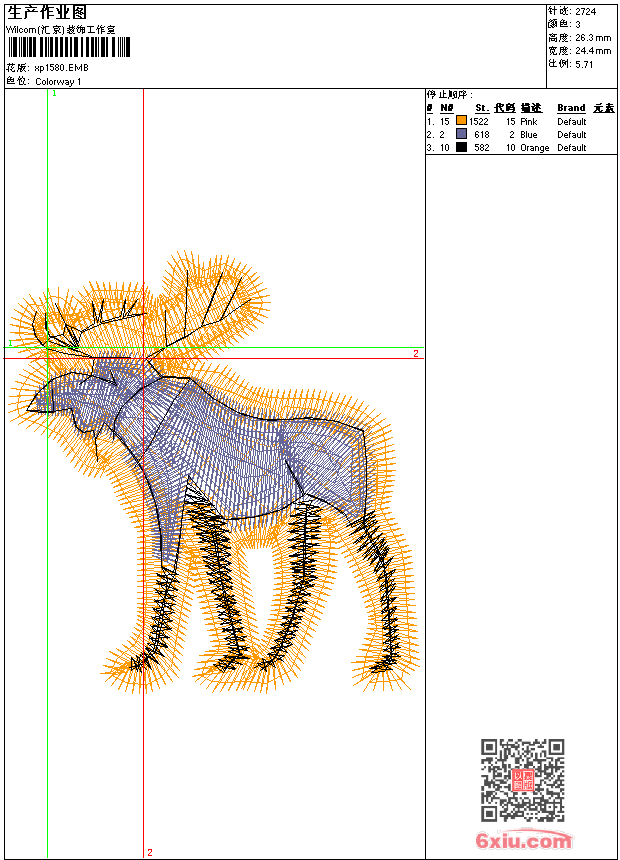Viewport: 620px width, 860px height.
Task: Click the file name xp1580.EMB
Action: (61, 68)
